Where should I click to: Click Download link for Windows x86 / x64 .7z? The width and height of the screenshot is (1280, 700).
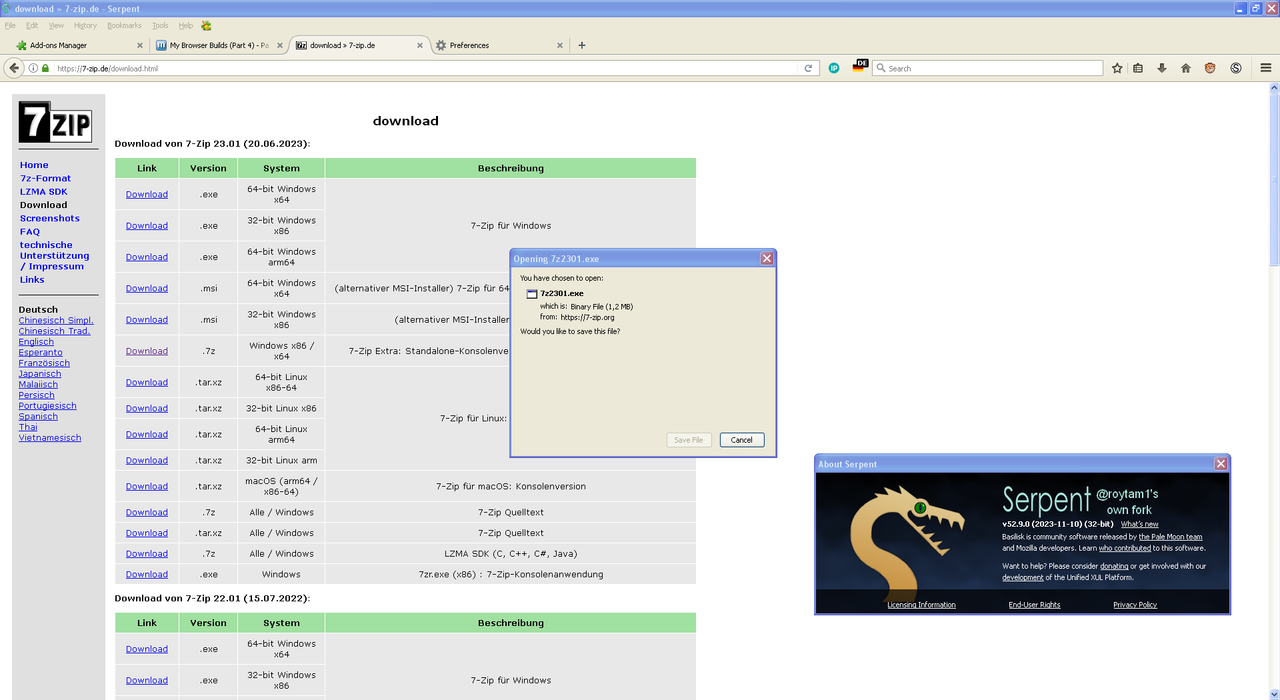[147, 351]
